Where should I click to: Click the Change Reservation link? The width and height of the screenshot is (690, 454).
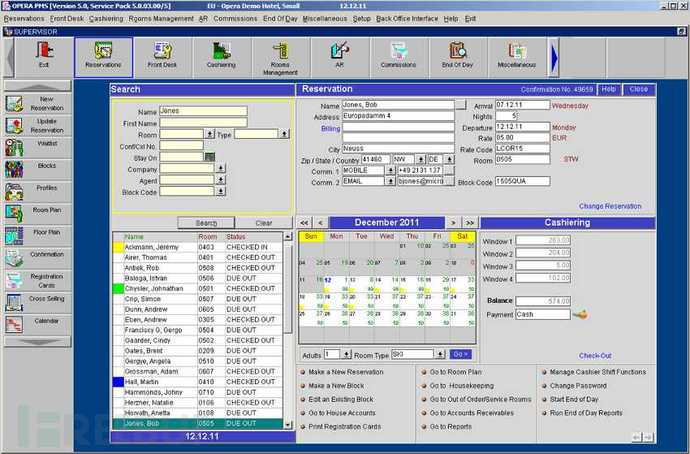click(x=610, y=206)
